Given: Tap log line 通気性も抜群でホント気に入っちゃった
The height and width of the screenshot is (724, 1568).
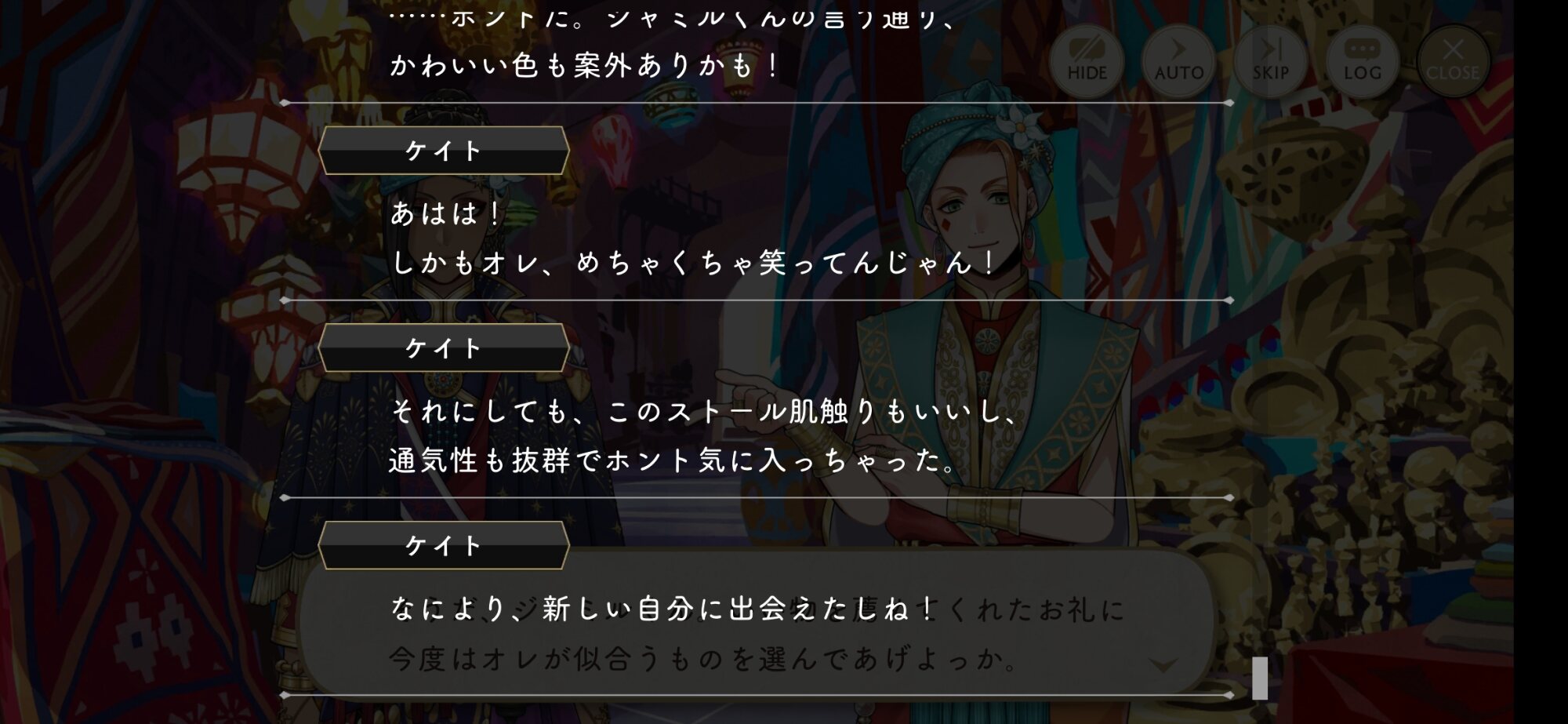Looking at the screenshot, I should tap(673, 460).
